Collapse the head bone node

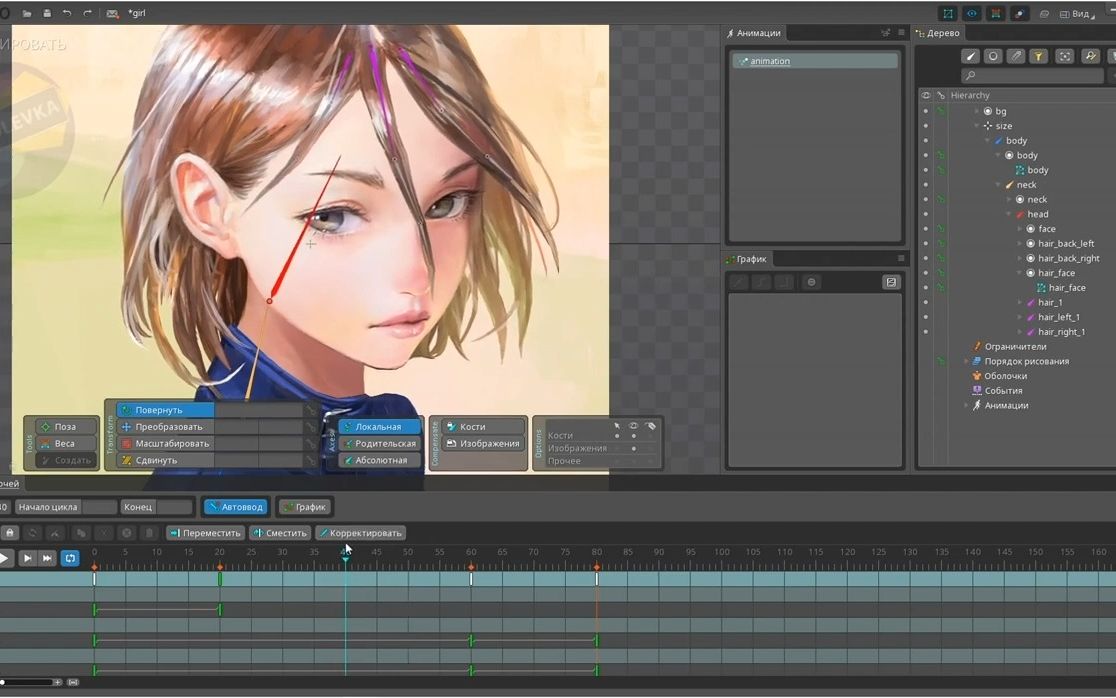[x=1009, y=214]
